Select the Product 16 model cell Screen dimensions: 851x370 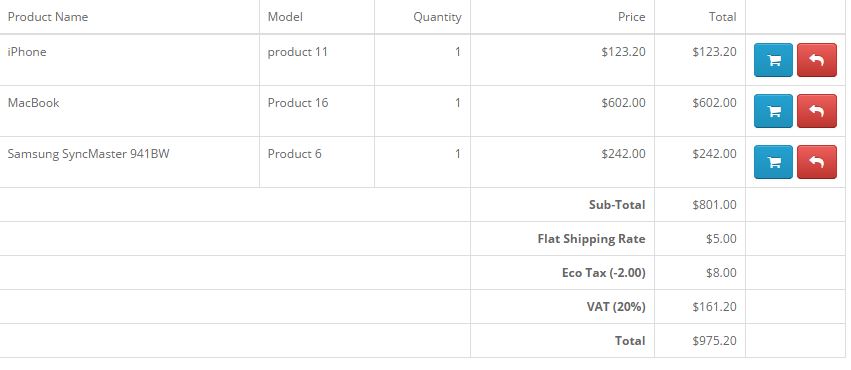click(317, 111)
